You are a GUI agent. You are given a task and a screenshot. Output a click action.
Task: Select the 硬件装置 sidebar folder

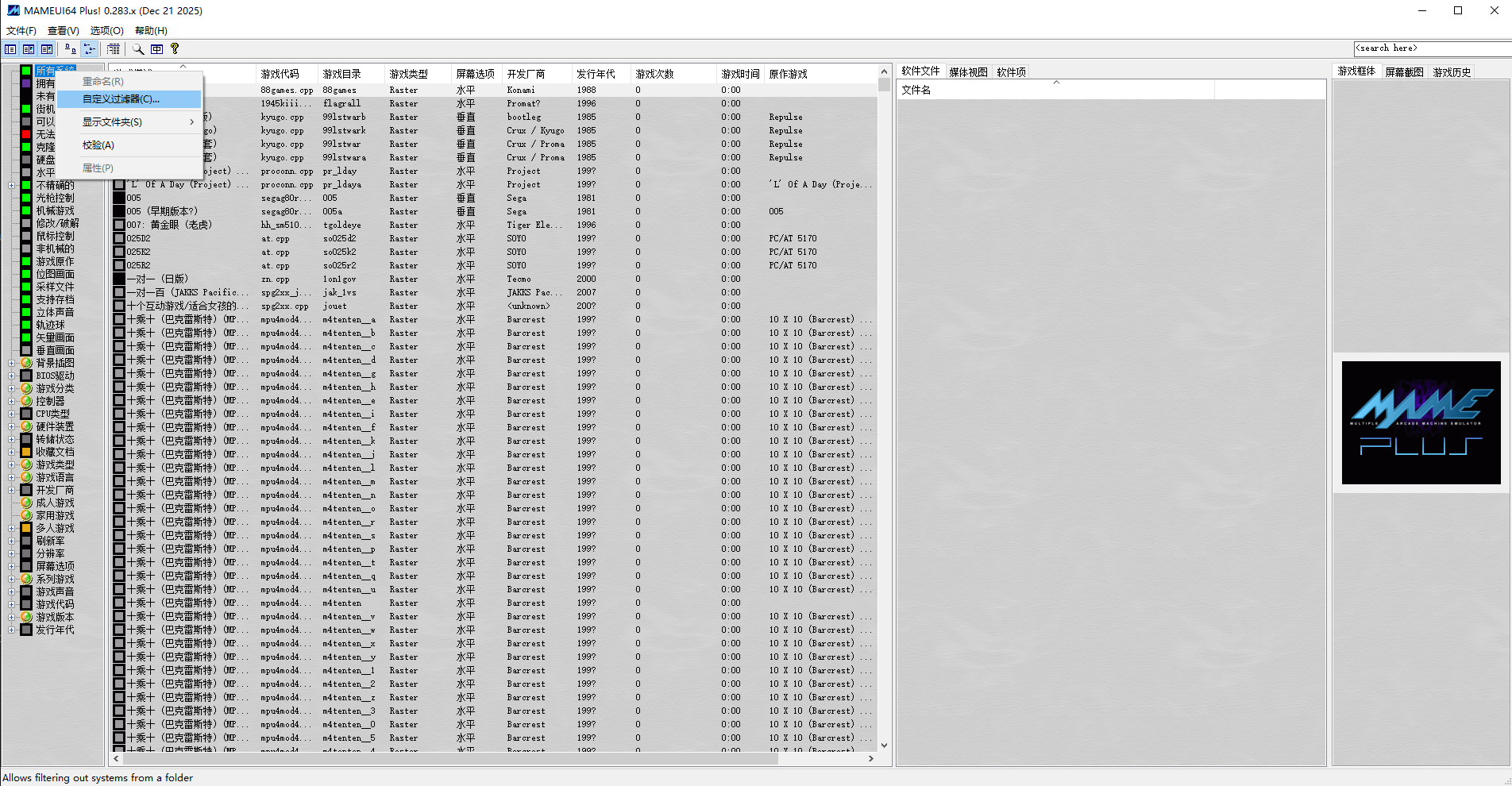coord(55,426)
